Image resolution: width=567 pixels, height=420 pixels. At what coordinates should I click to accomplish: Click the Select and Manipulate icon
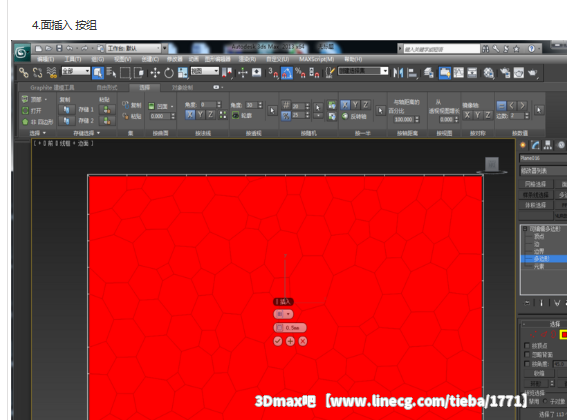click(x=243, y=73)
